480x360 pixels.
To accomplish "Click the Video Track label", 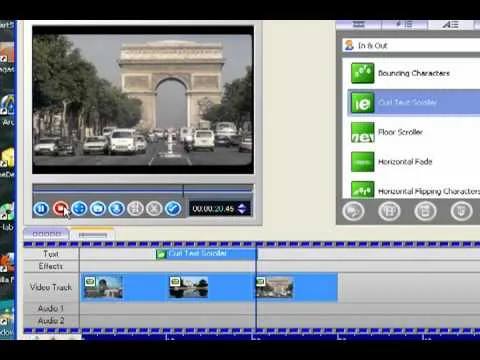I will 51,287.
